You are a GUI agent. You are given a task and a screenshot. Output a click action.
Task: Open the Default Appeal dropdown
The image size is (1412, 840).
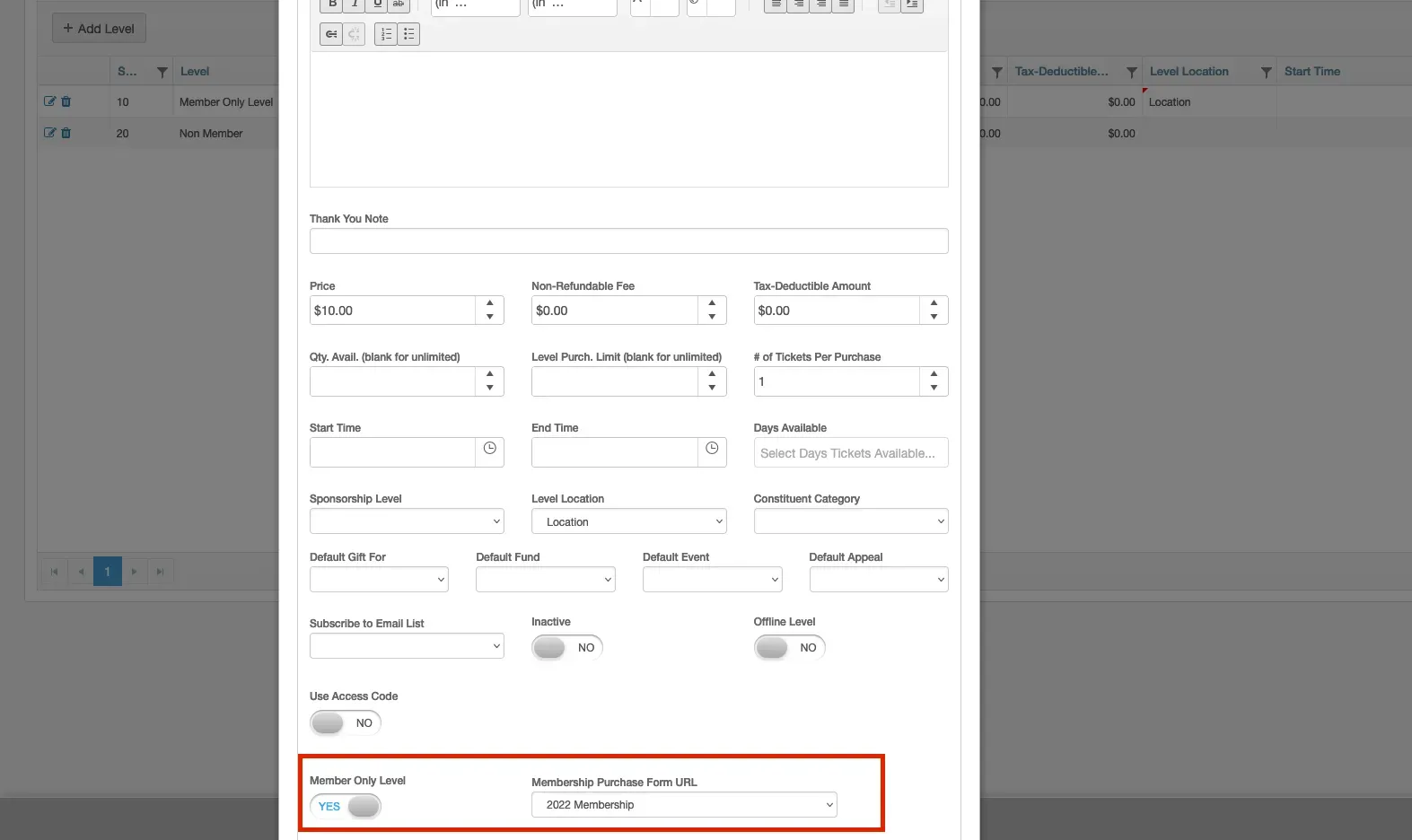pos(879,580)
